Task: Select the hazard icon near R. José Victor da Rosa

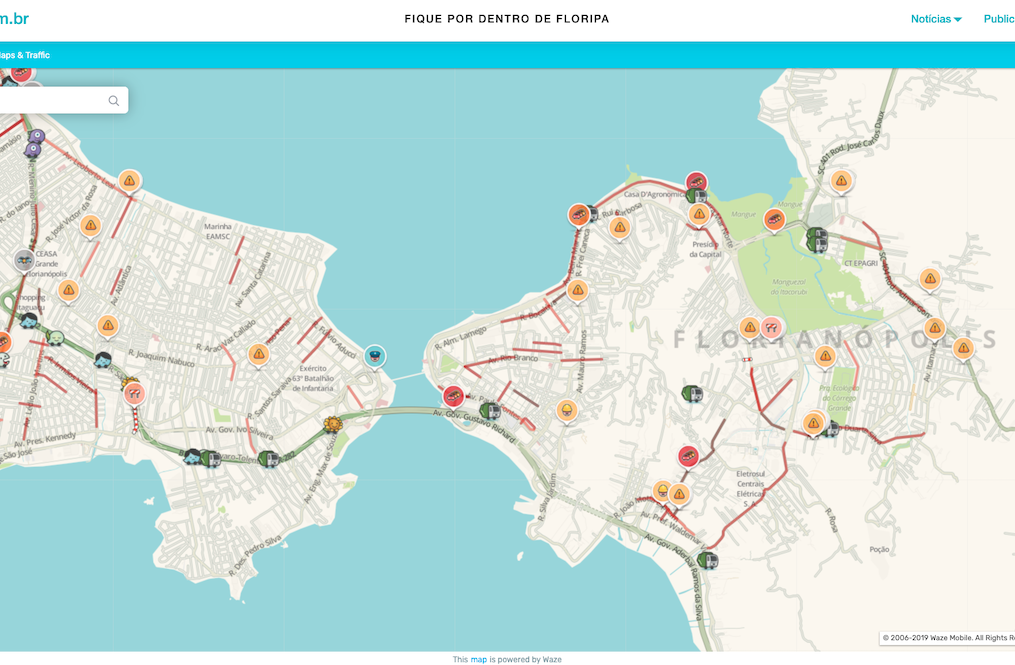Action: point(90,225)
